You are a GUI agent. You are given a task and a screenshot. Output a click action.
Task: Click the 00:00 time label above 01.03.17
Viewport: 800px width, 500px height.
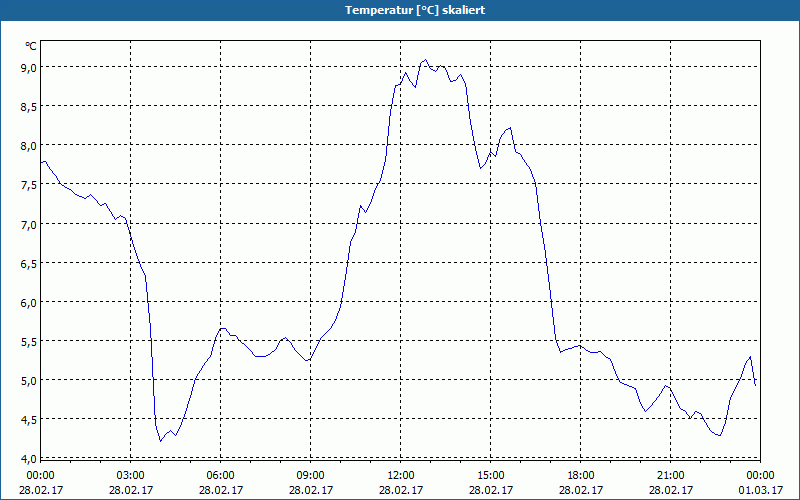click(760, 476)
